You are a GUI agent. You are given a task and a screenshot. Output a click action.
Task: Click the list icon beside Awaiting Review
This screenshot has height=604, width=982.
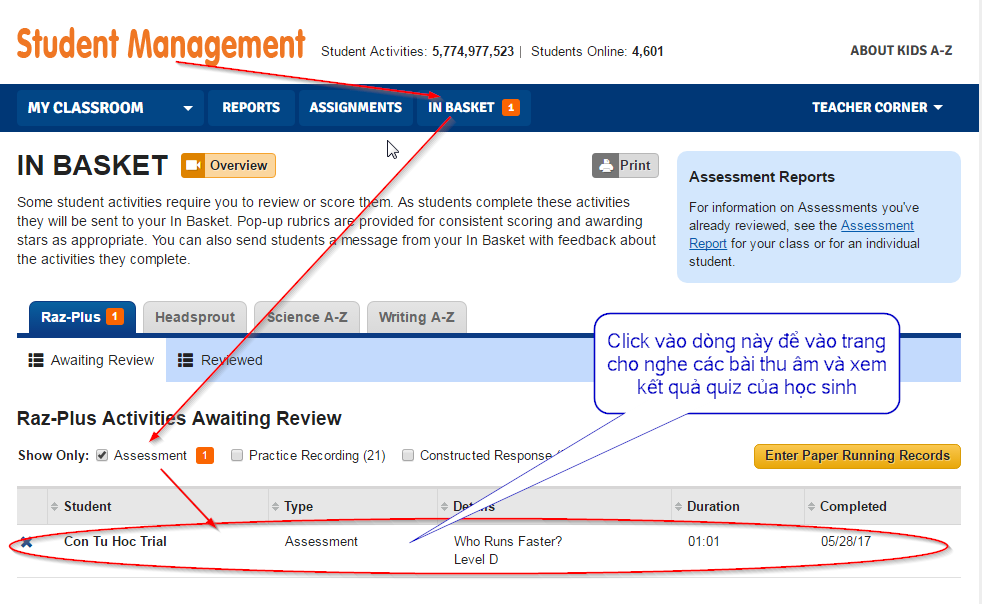[36, 360]
